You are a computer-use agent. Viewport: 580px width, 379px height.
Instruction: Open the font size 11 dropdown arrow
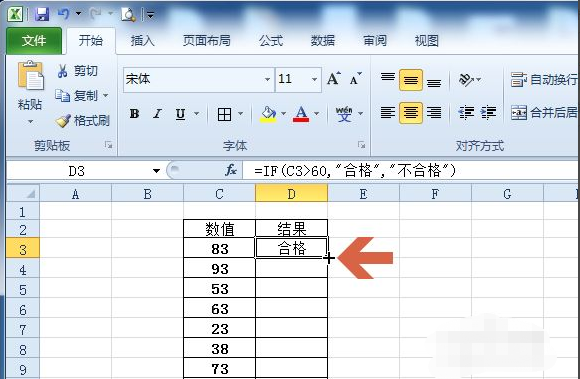(314, 79)
